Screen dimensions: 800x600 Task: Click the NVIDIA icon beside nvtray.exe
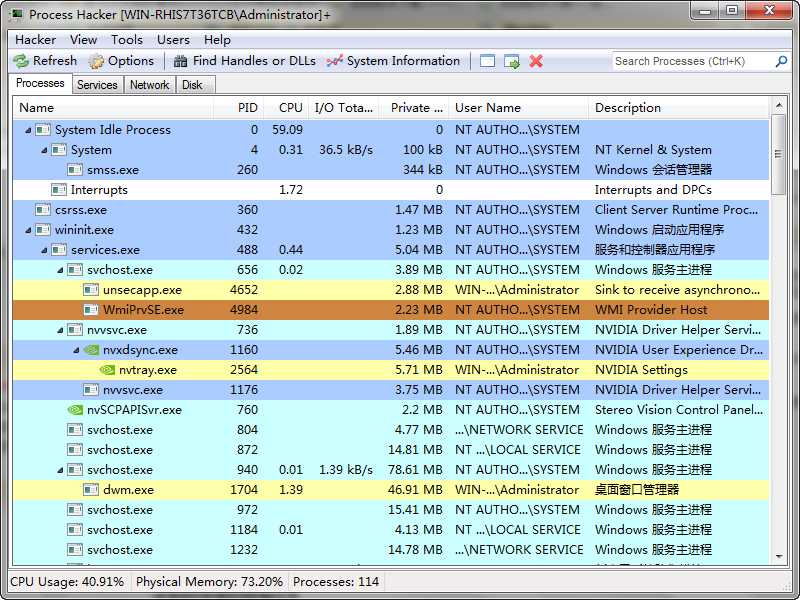[x=106, y=370]
